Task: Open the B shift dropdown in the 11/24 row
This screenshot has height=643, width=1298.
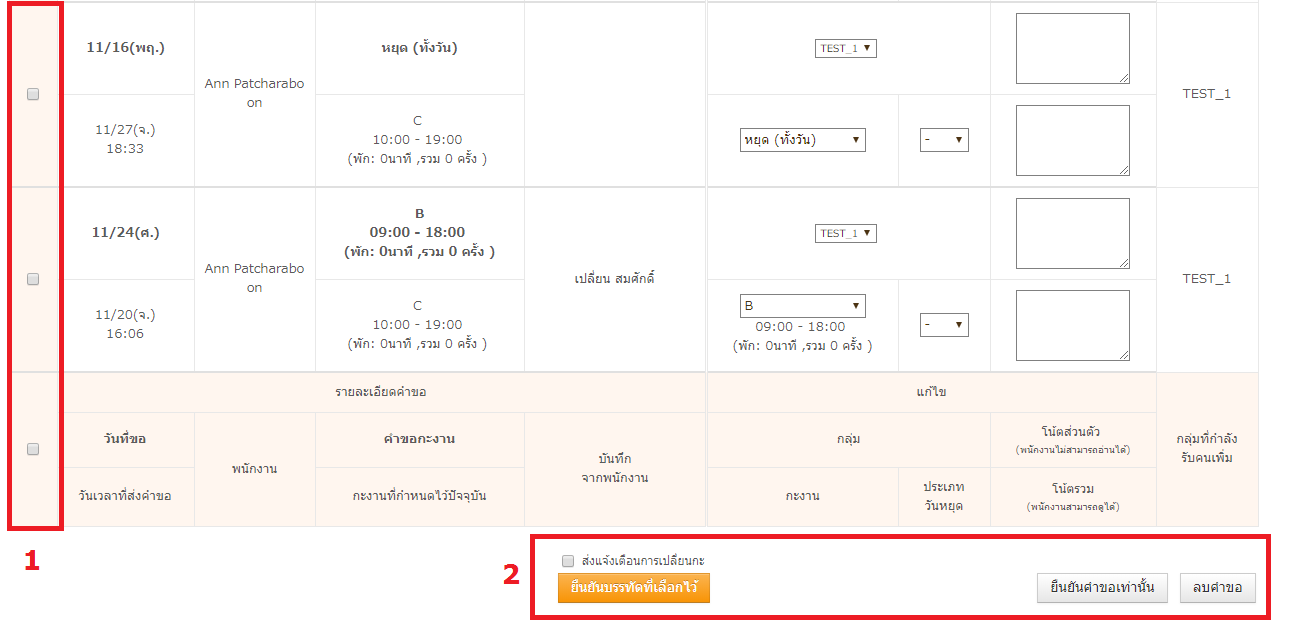Action: pos(802,306)
